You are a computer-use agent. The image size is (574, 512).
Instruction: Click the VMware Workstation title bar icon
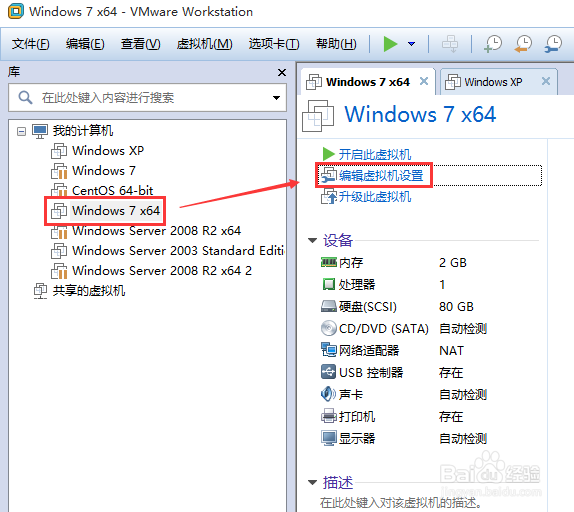[16, 11]
